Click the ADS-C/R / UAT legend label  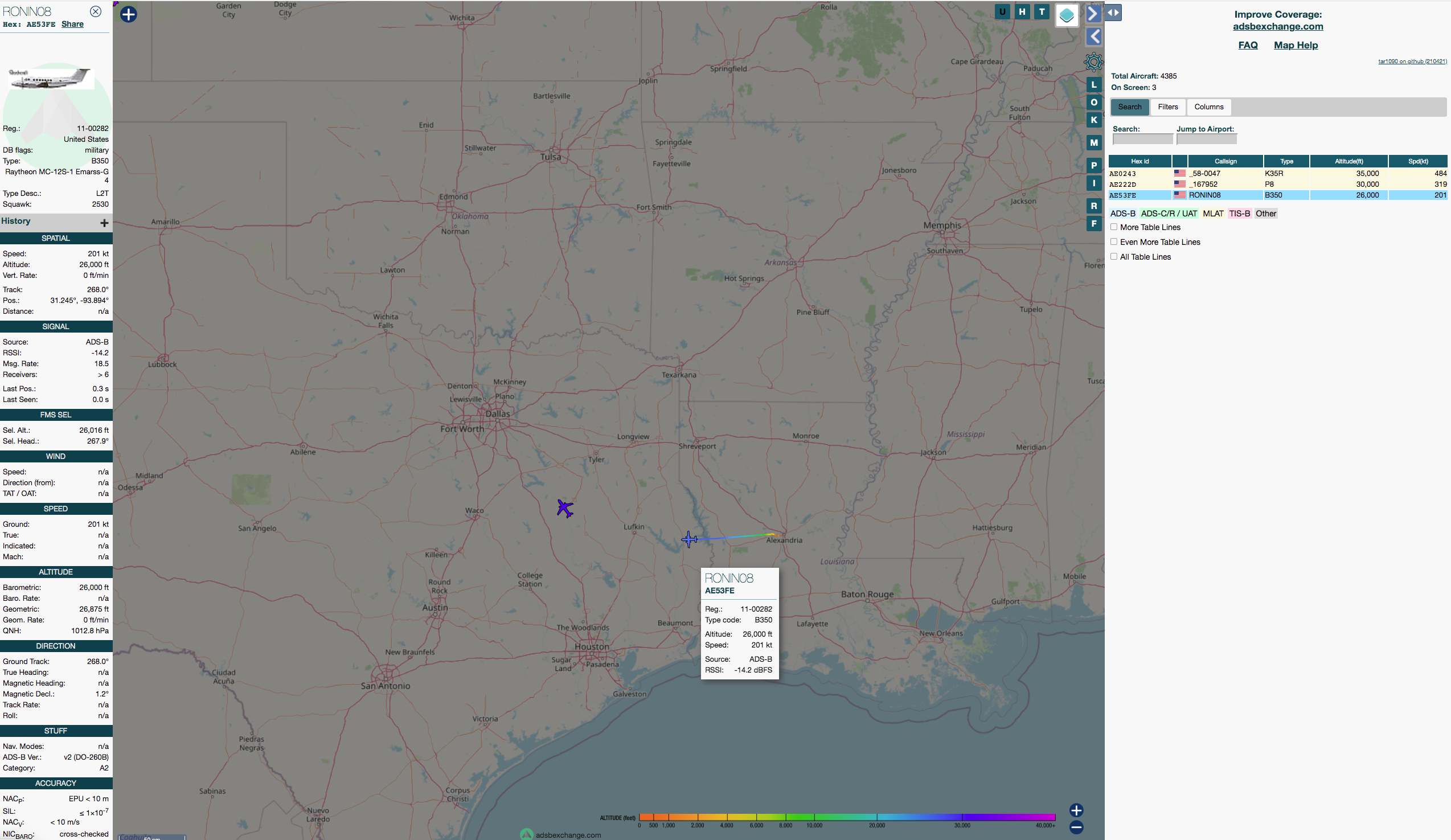[1169, 214]
